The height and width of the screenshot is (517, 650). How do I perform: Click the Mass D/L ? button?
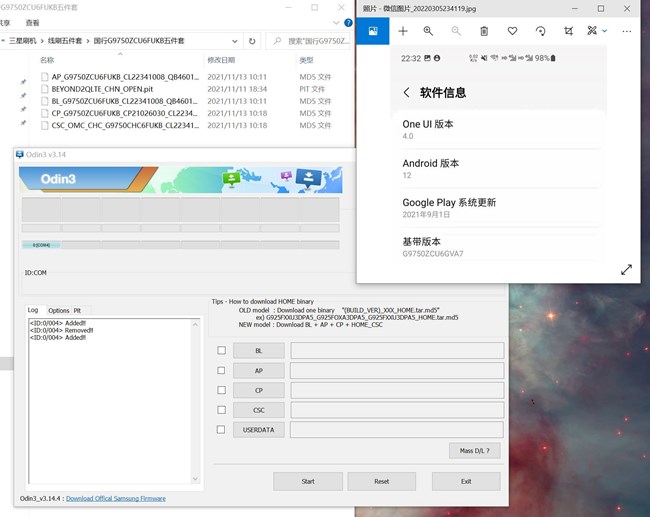tap(475, 451)
